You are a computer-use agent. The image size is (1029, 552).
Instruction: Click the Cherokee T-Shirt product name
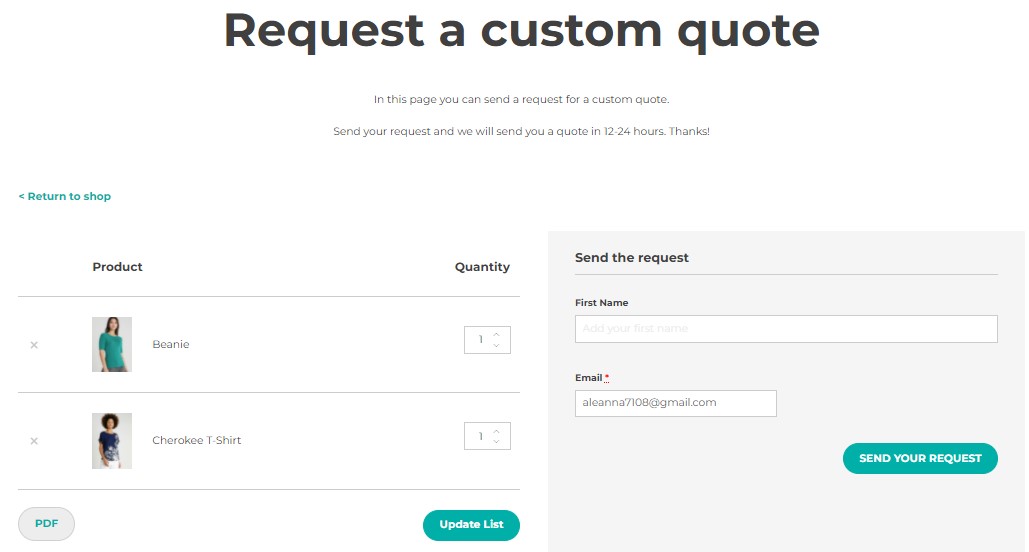(x=197, y=441)
